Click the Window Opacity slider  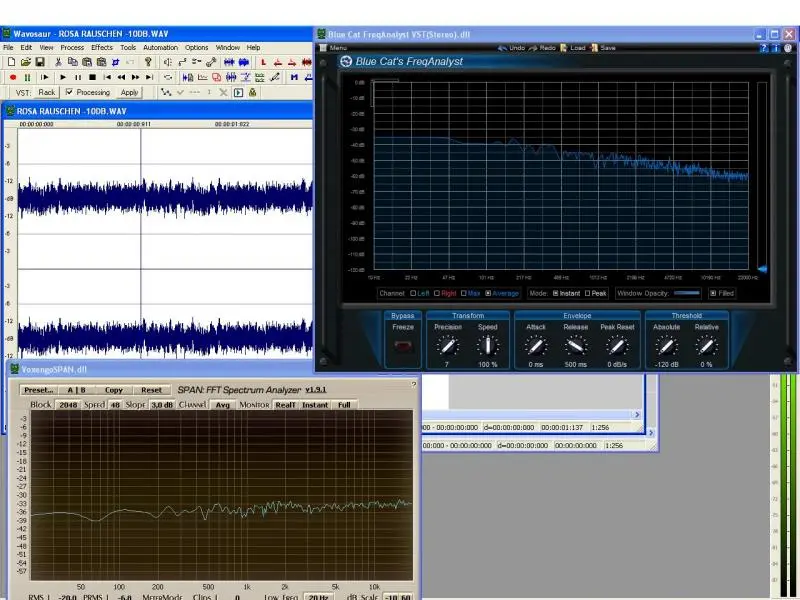click(x=686, y=293)
